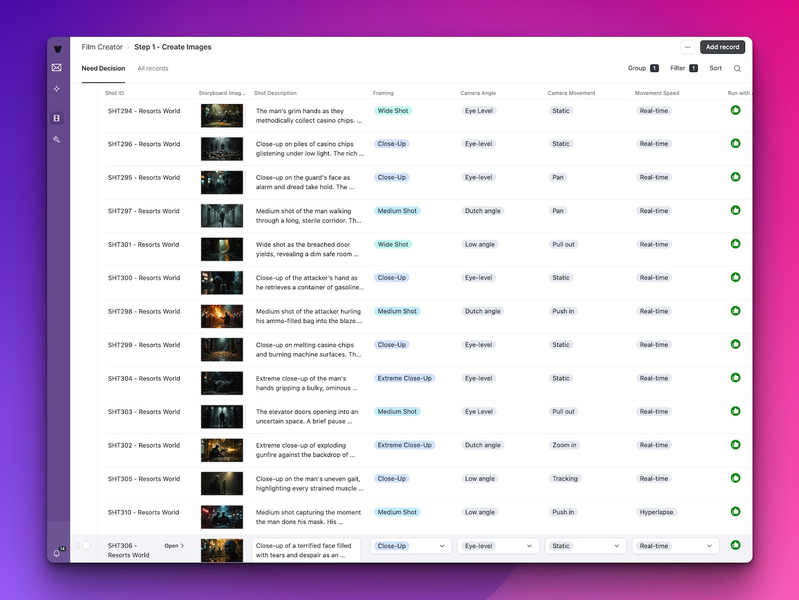
Task: Click the Extreme Close-Up tag on SHT304
Action: [405, 378]
